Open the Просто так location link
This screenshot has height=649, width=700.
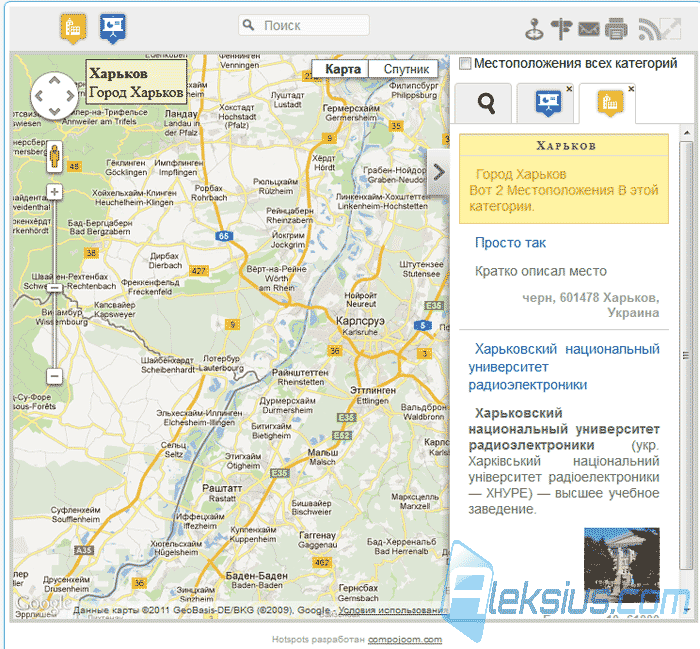click(510, 243)
